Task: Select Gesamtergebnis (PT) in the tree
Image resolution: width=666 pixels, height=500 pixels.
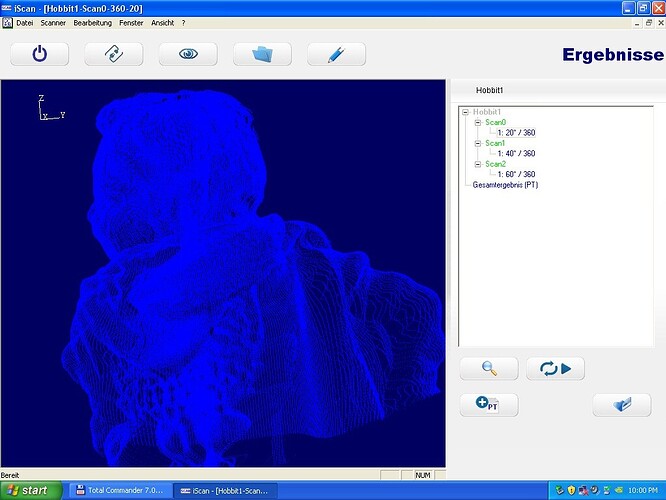Action: tap(505, 185)
